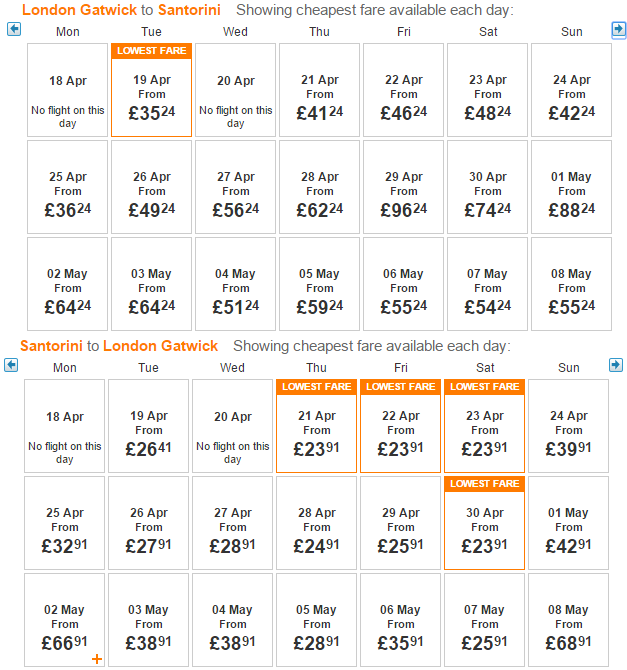The width and height of the screenshot is (627, 670).
Task: Select outbound 19 Apr lowest fare £35.24
Action: click(x=151, y=90)
